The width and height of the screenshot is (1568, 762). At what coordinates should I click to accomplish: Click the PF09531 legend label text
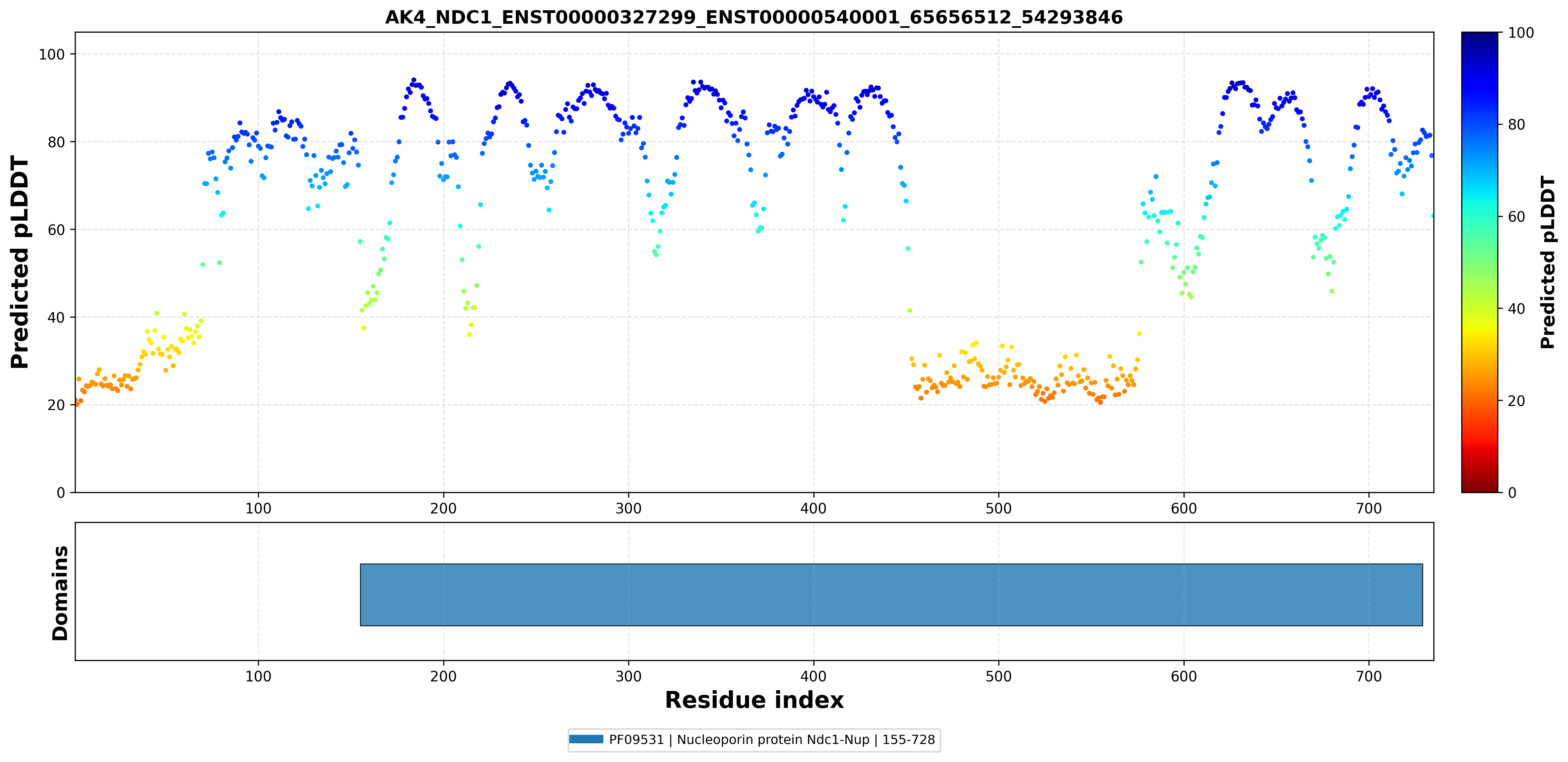(x=772, y=740)
